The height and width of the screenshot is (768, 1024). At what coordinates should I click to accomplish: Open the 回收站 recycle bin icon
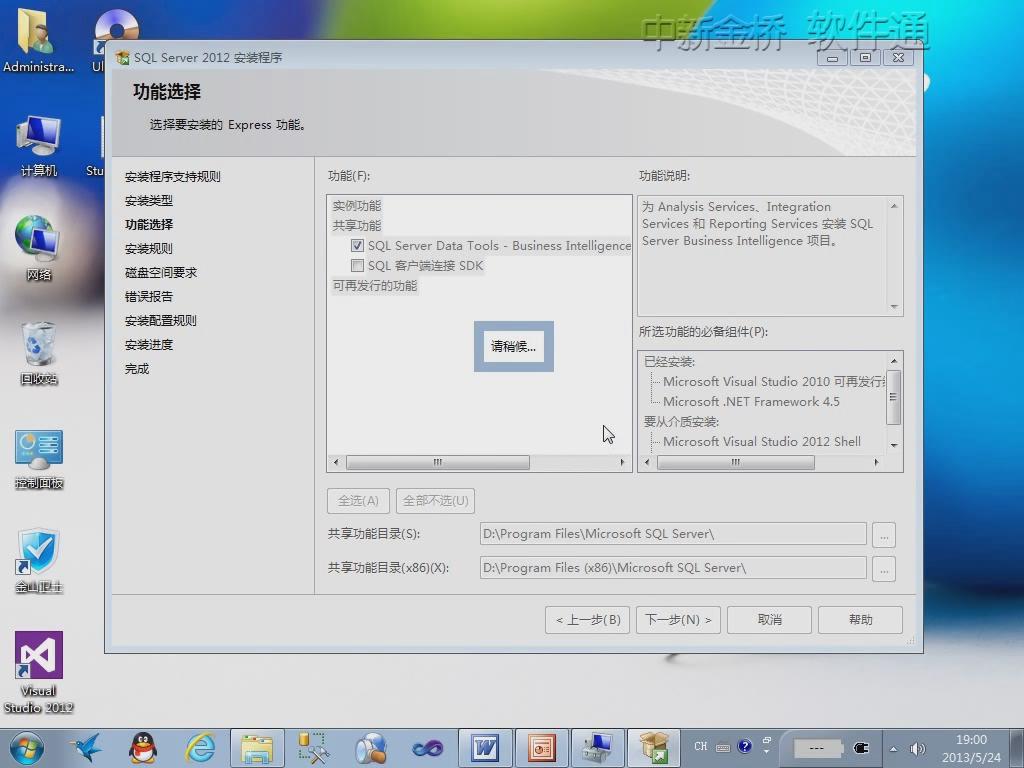39,353
